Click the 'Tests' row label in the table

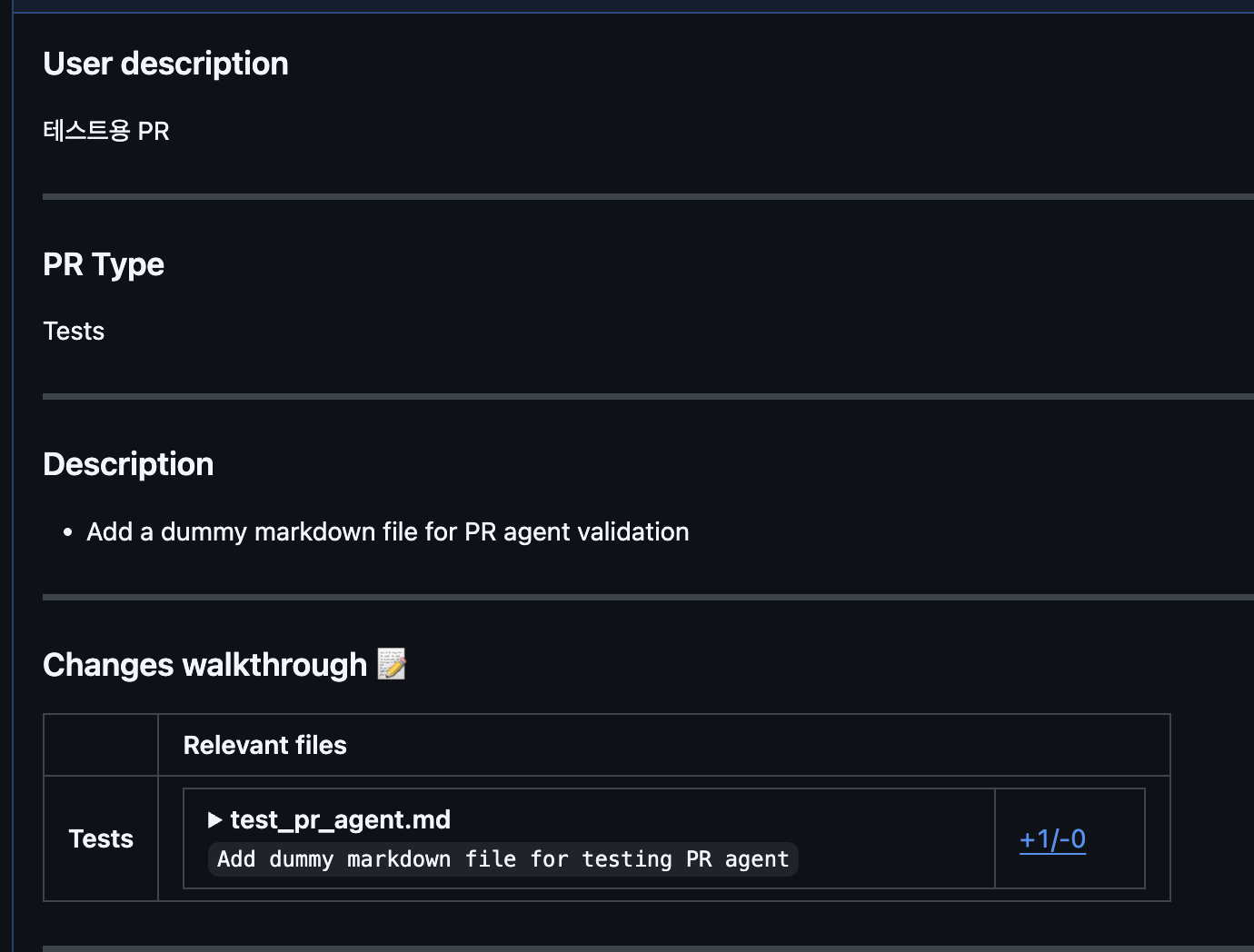click(x=101, y=838)
